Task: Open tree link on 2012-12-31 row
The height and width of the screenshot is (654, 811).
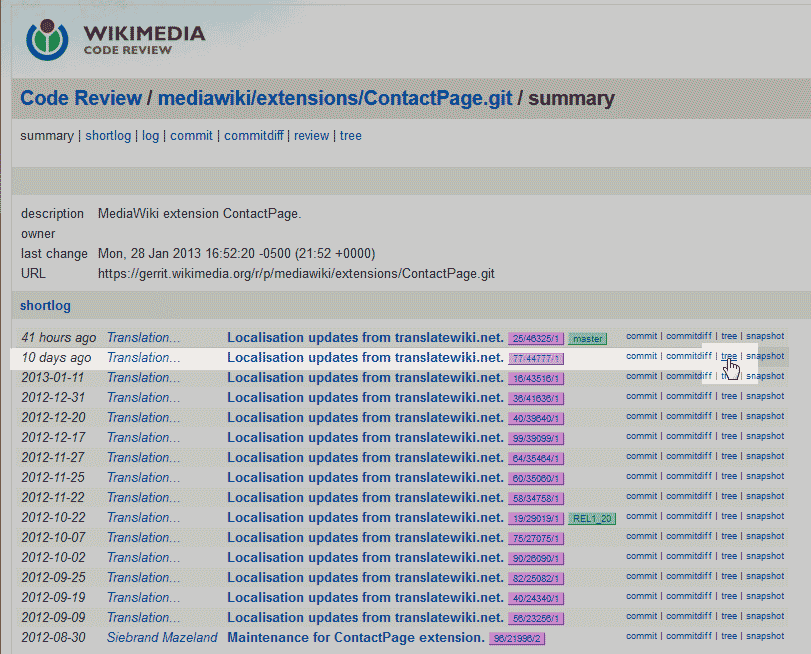Action: pos(729,396)
